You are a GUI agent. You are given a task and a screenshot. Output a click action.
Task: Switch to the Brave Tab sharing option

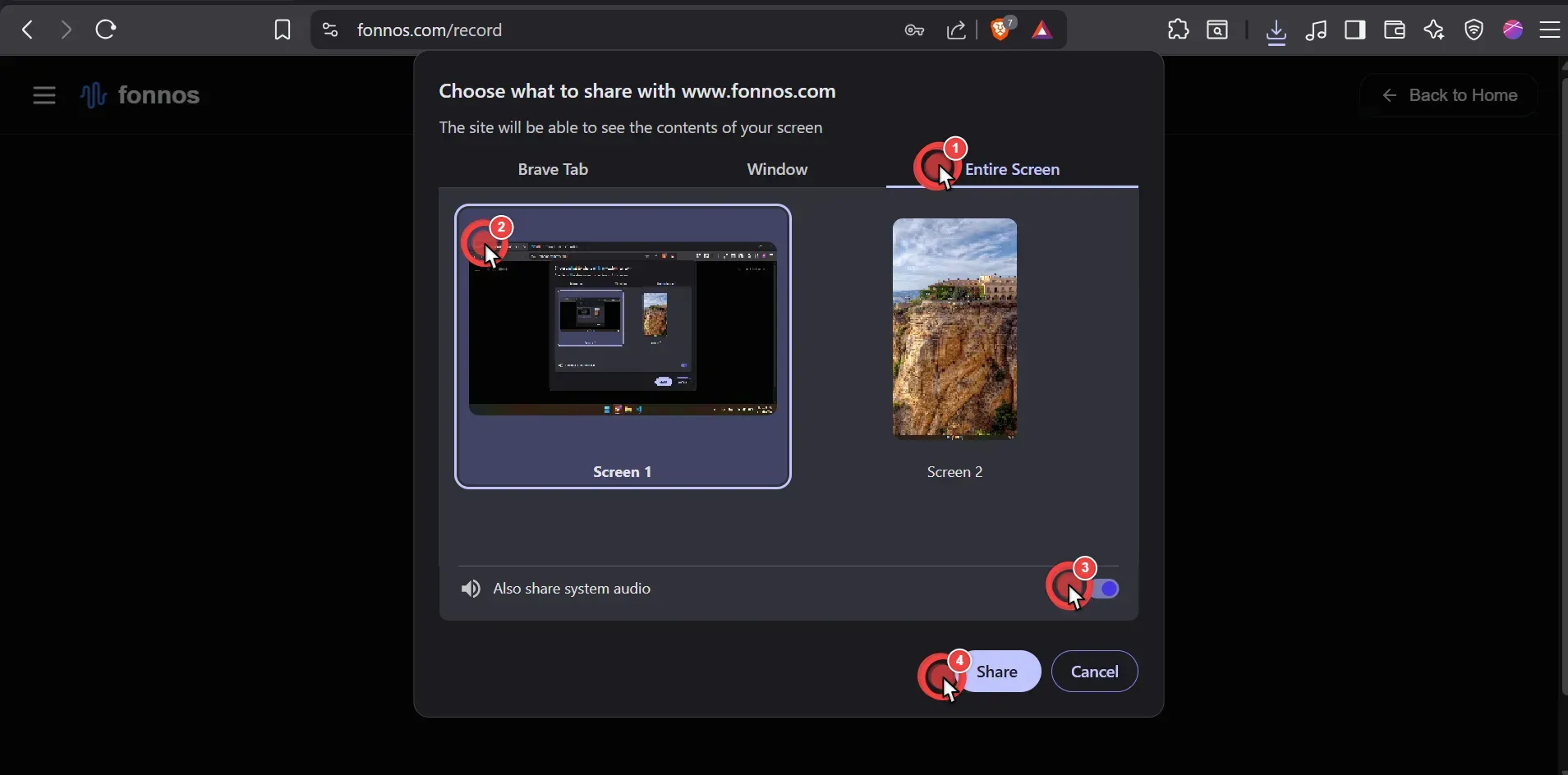pos(552,169)
